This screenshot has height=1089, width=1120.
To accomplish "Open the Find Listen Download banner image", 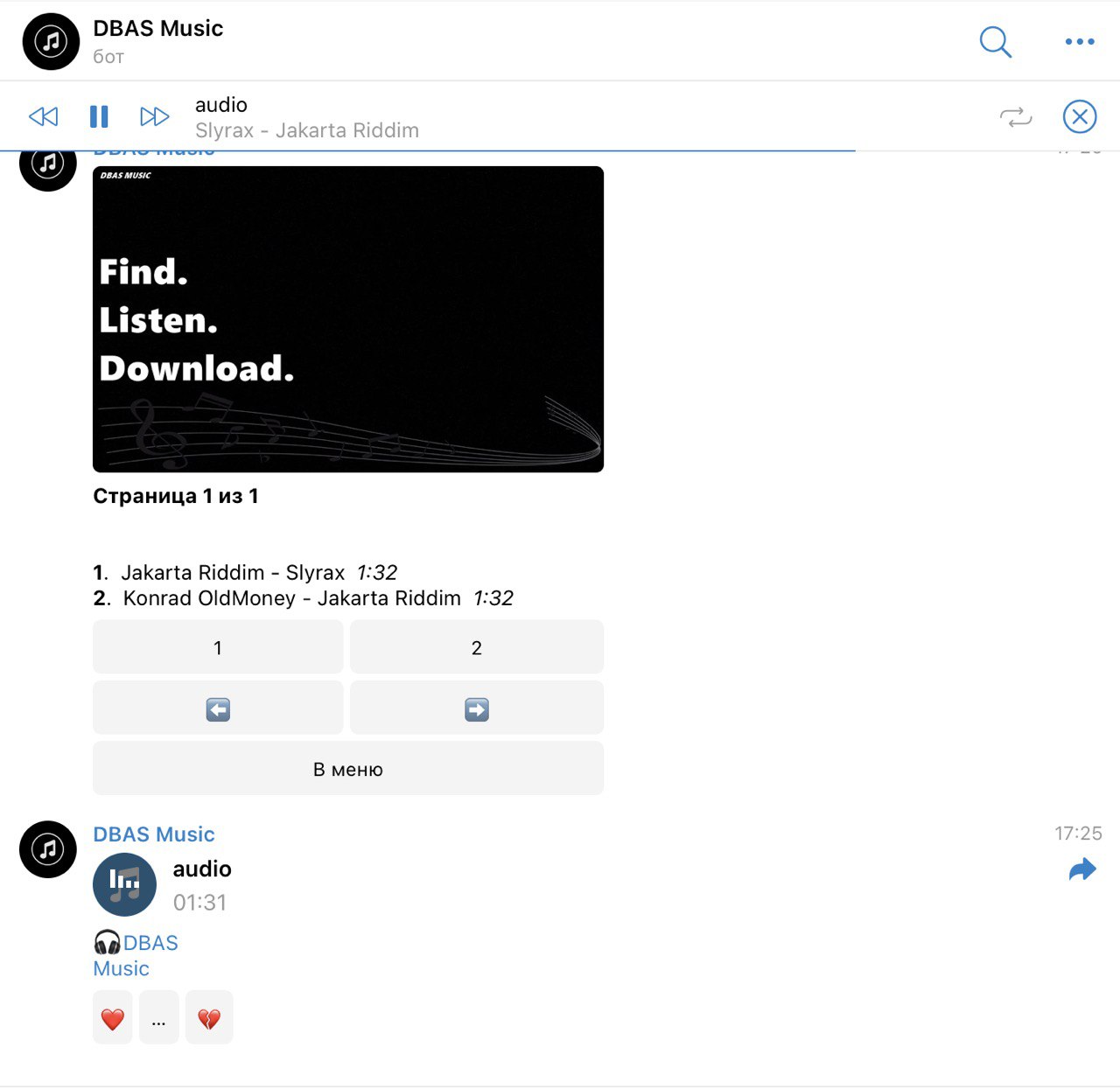I will point(348,319).
